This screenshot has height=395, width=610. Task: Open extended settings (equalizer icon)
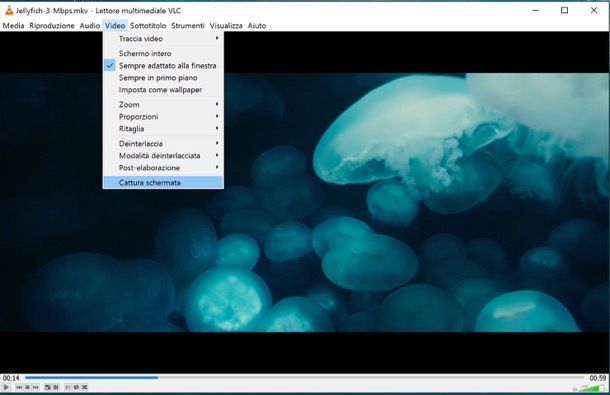pyautogui.click(x=56, y=387)
